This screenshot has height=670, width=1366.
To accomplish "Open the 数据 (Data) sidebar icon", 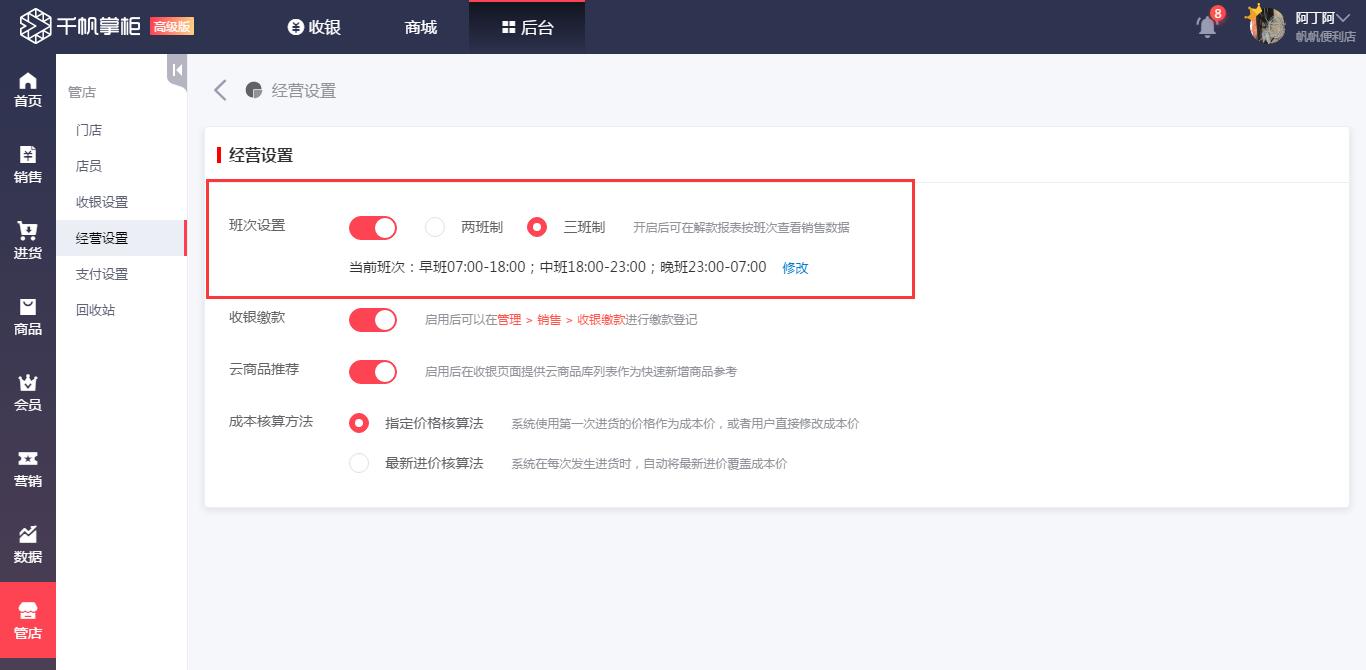I will tap(27, 542).
